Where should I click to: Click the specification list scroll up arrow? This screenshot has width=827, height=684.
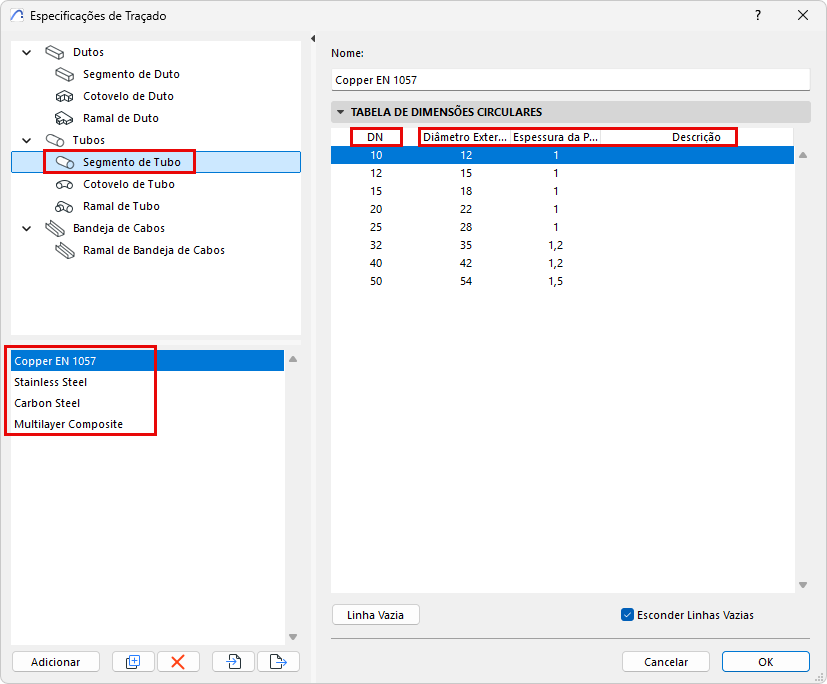(293, 359)
